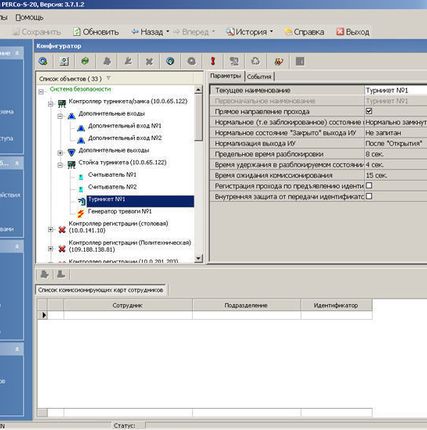The image size is (427, 430).
Task: Expand 'Дополнительные выходы' tree node
Action: pos(60,153)
